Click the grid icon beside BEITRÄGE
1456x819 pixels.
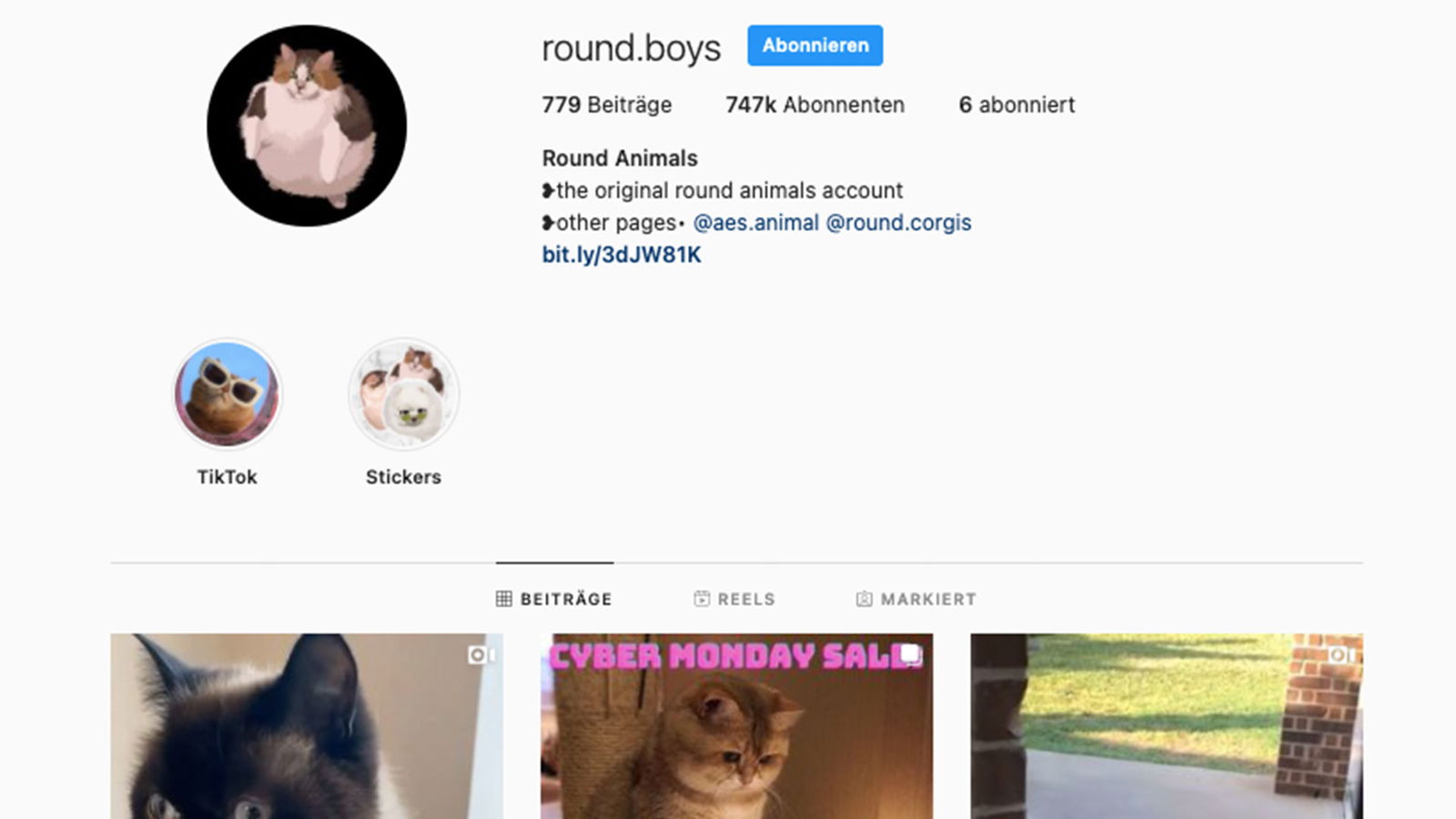pyautogui.click(x=503, y=599)
